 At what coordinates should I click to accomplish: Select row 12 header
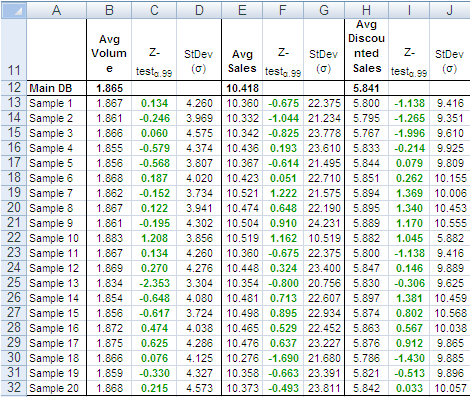pyautogui.click(x=14, y=88)
